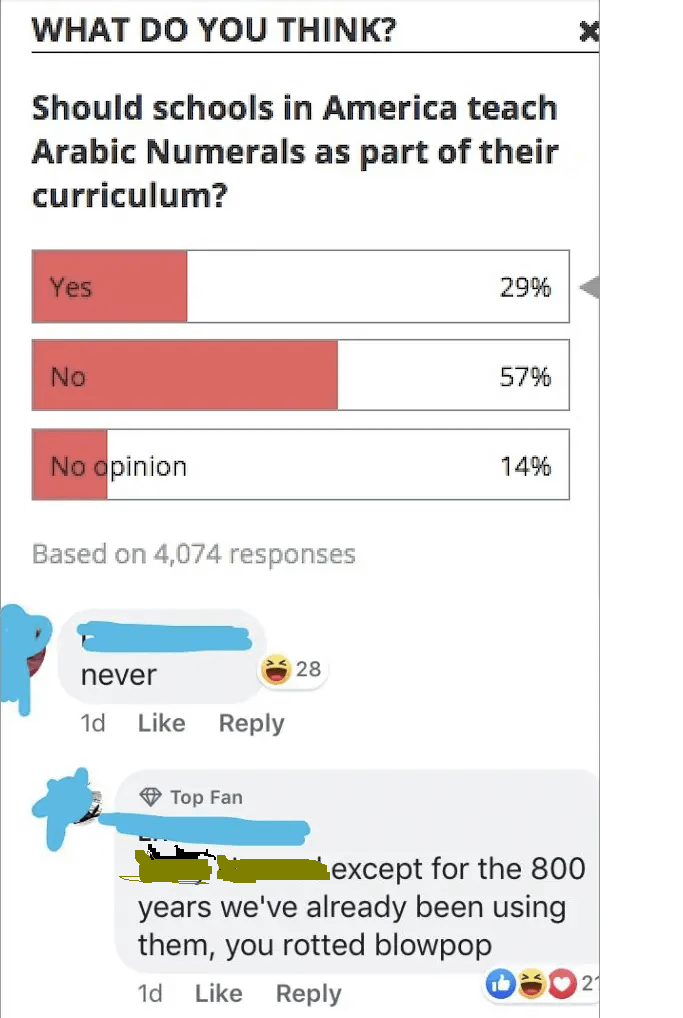This screenshot has height=1018, width=683.
Task: Click the 'Top Fan' label
Action: pyautogui.click(x=206, y=797)
